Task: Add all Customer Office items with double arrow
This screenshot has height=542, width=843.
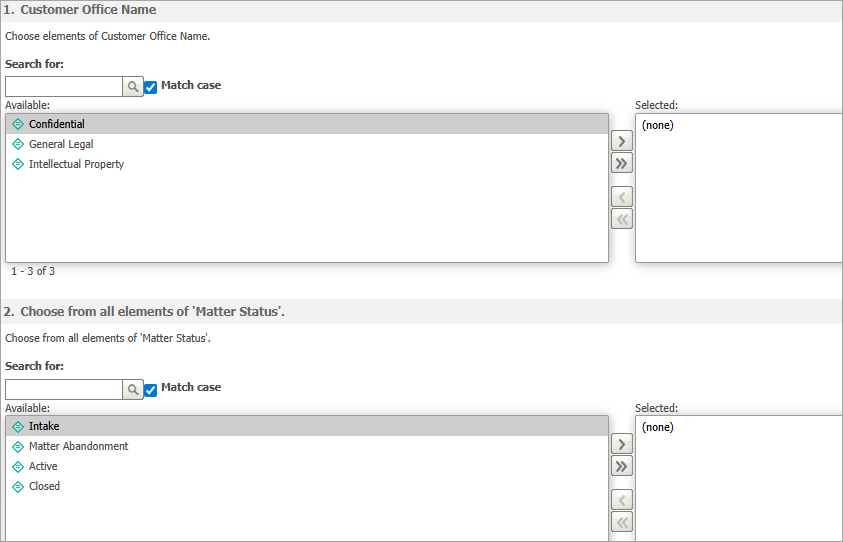Action: [x=621, y=163]
